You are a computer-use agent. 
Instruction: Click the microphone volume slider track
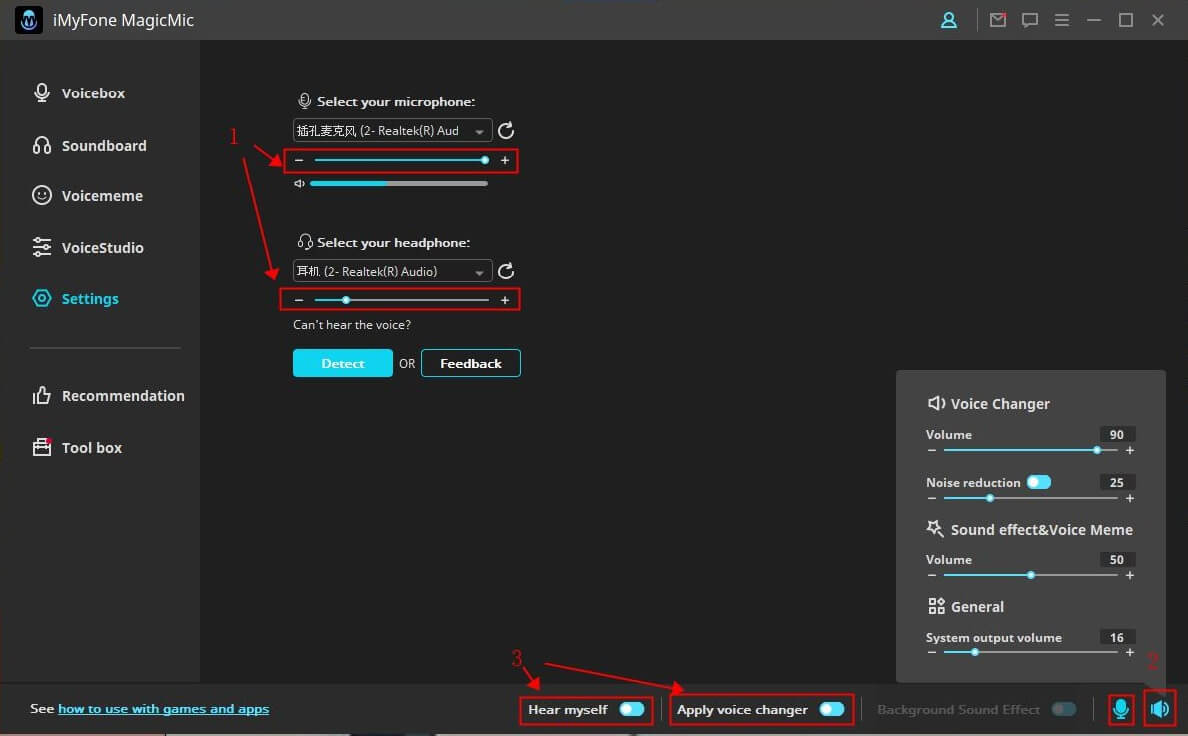pyautogui.click(x=402, y=161)
